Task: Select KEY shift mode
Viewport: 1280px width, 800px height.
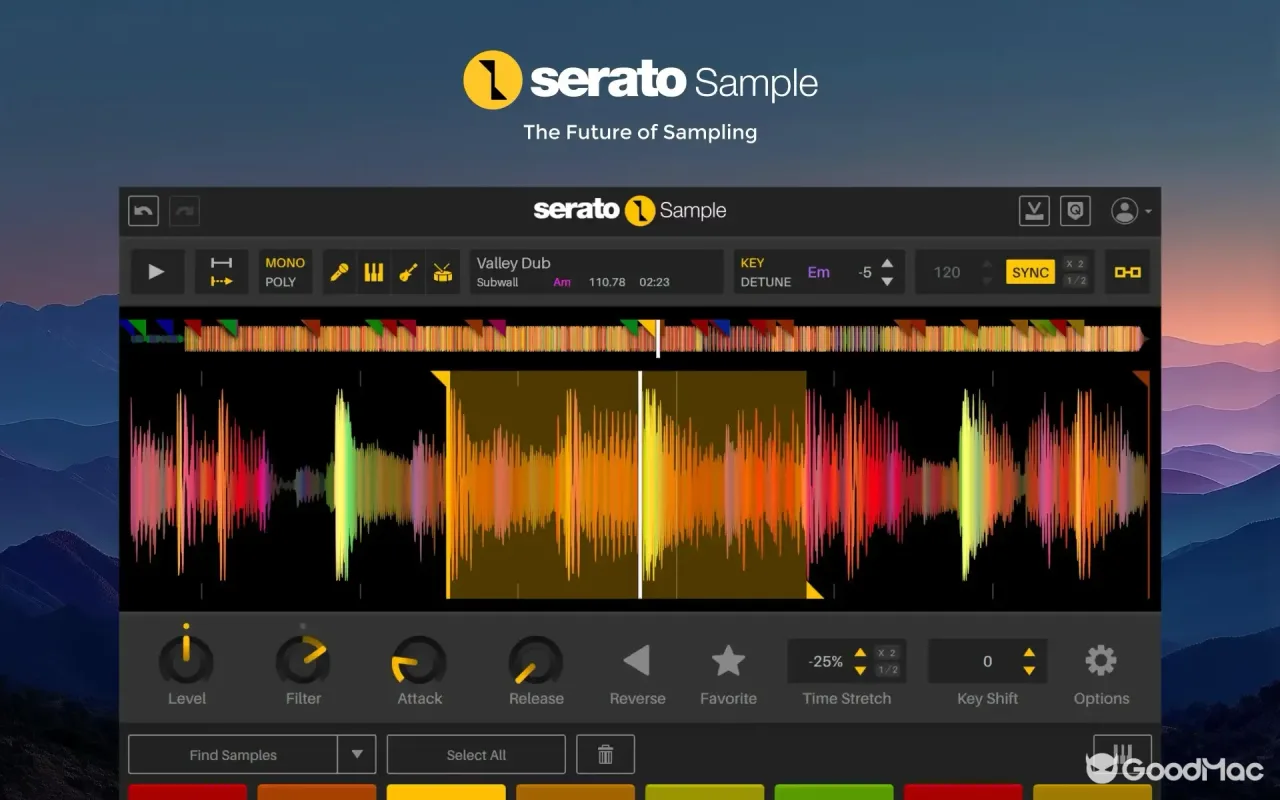Action: (752, 263)
